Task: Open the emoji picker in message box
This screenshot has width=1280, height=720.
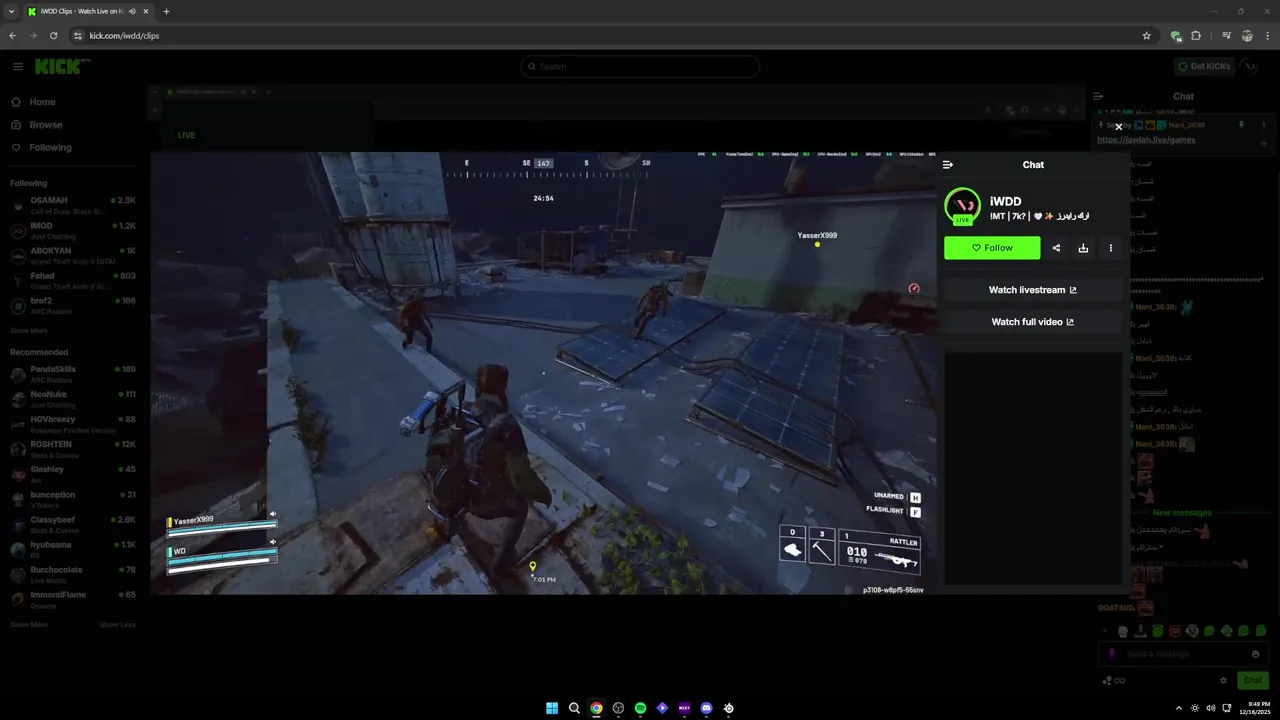Action: click(x=1255, y=654)
